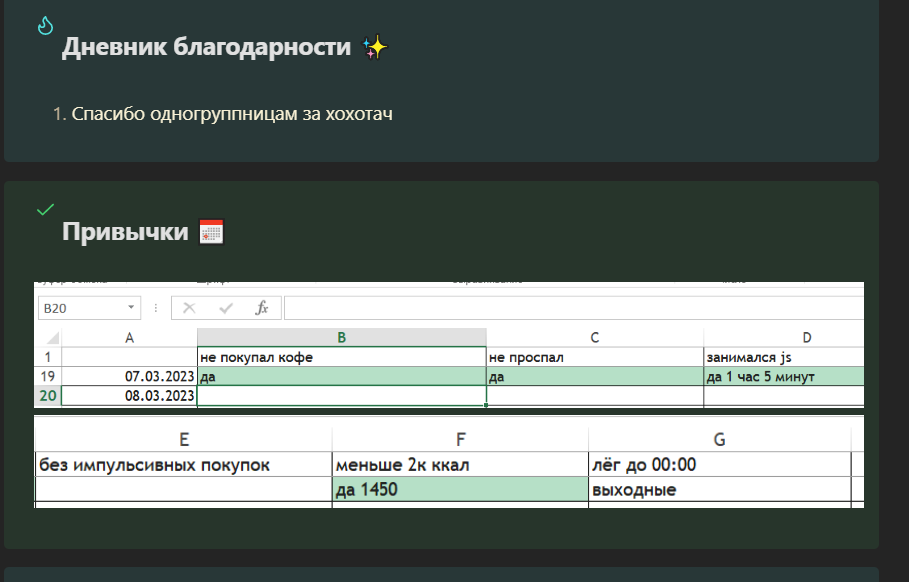Select row 19 header
The width and height of the screenshot is (909, 582).
coord(47,377)
